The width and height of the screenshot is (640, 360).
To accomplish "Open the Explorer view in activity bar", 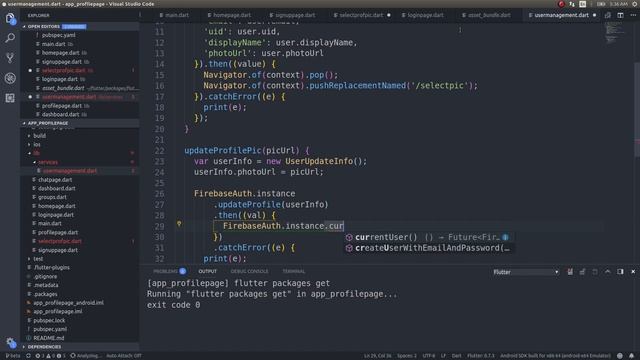I will pos(10,18).
